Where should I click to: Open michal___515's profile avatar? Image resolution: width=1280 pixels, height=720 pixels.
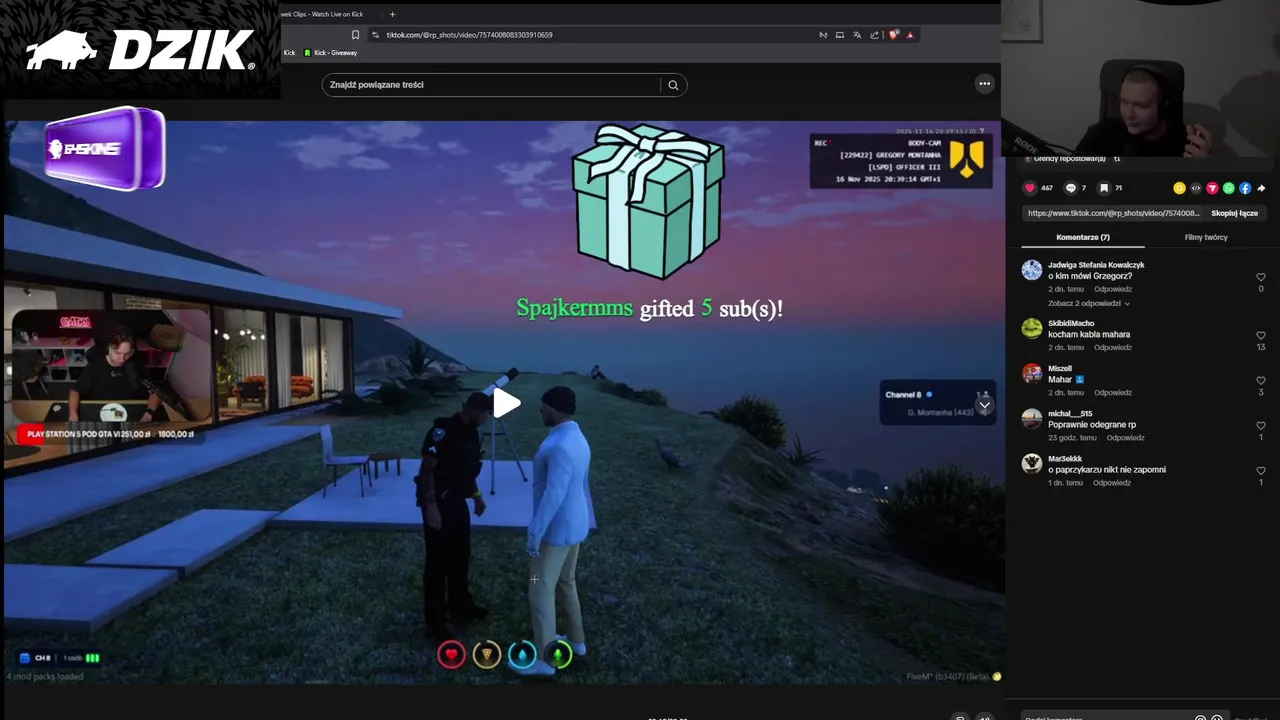click(x=1032, y=418)
